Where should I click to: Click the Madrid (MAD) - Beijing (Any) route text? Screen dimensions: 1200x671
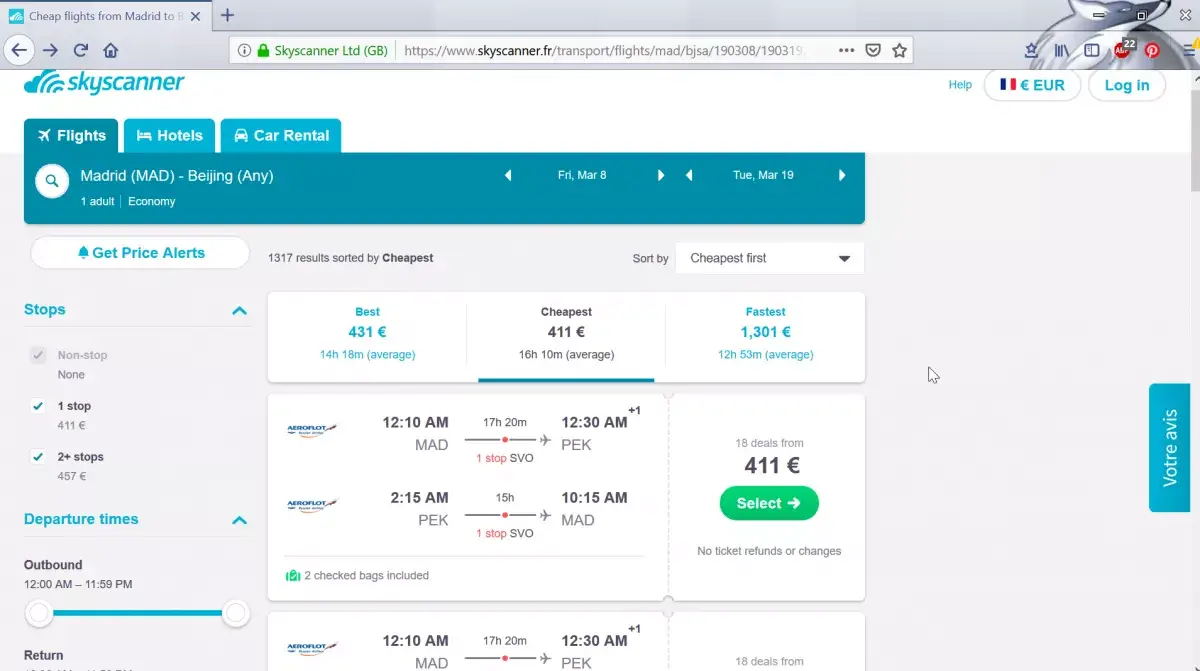pos(177,176)
